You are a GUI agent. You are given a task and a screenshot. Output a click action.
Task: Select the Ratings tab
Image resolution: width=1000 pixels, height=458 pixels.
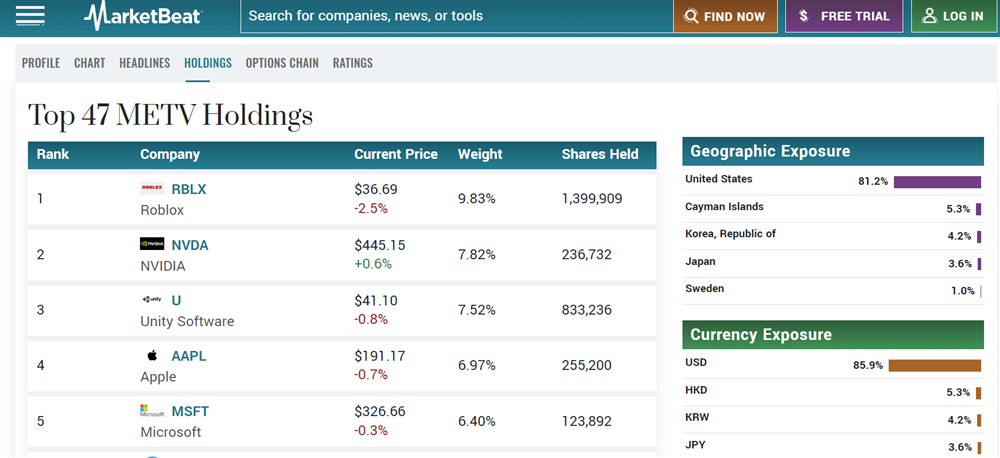click(x=353, y=63)
